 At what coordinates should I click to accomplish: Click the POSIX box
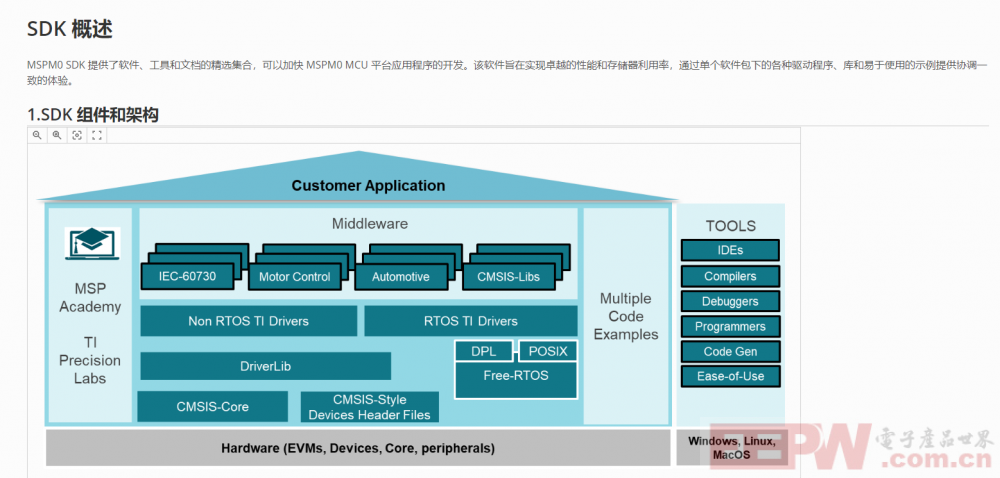tap(548, 351)
